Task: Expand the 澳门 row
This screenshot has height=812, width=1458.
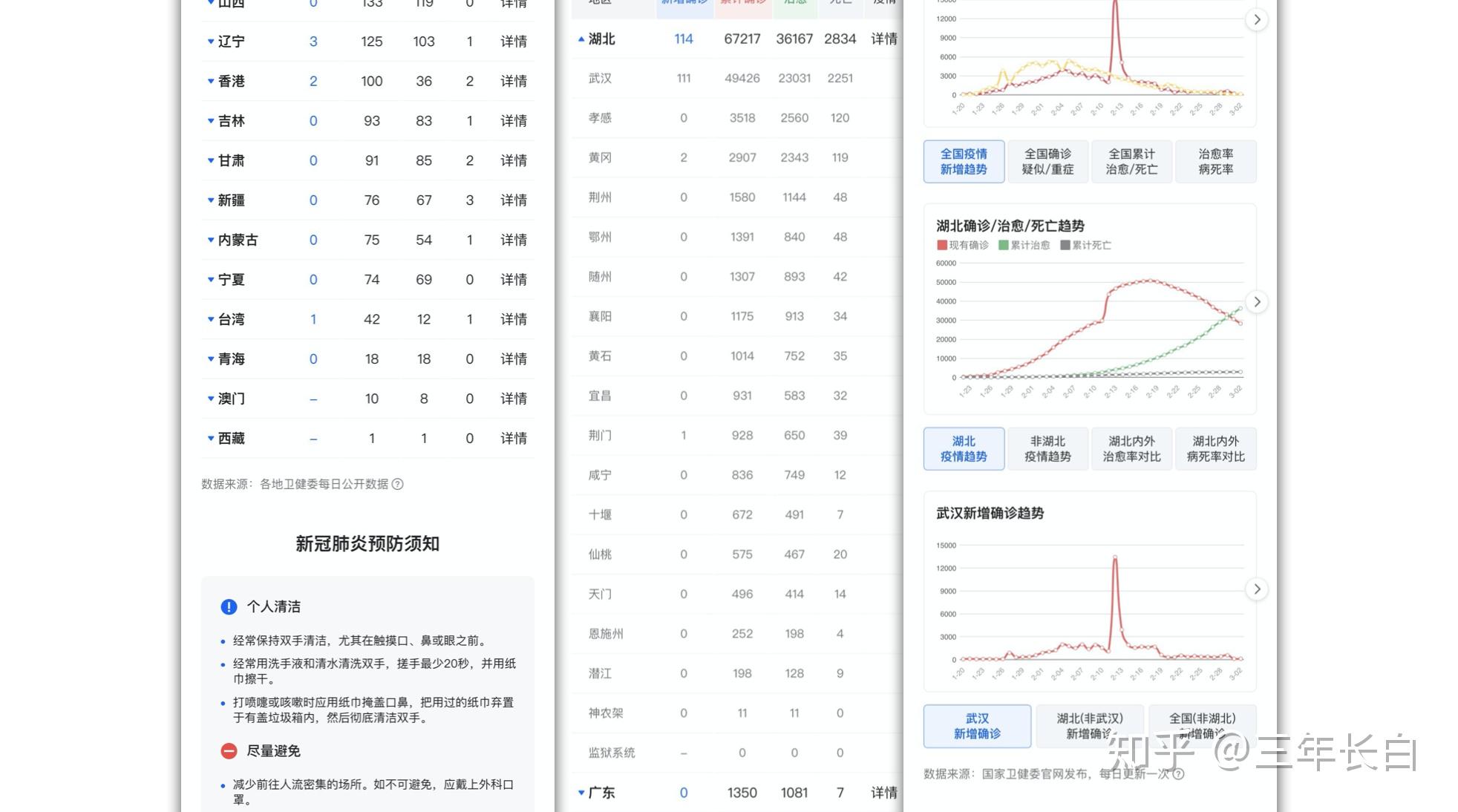Action: tap(210, 399)
